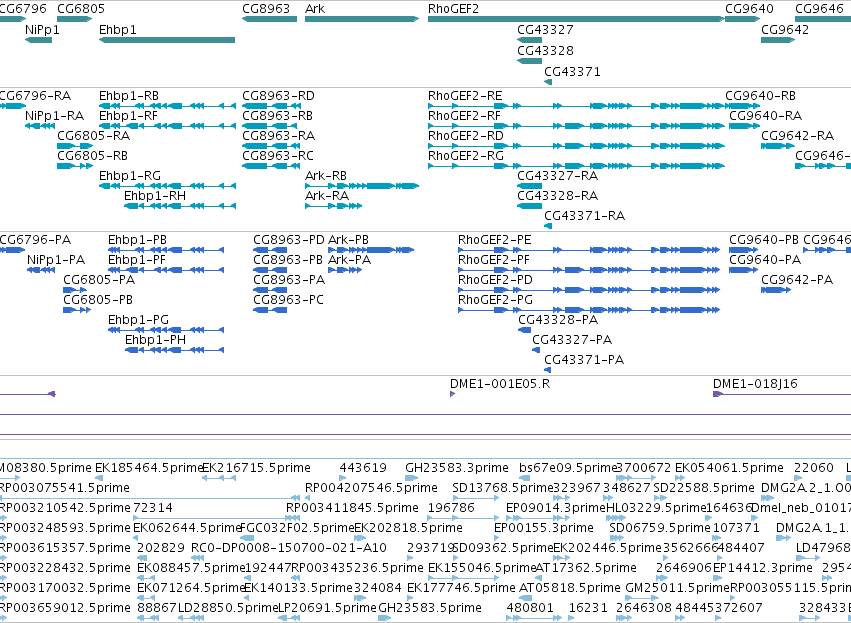Select protein label CG6805-PA
The width and height of the screenshot is (851, 623).
tap(99, 280)
